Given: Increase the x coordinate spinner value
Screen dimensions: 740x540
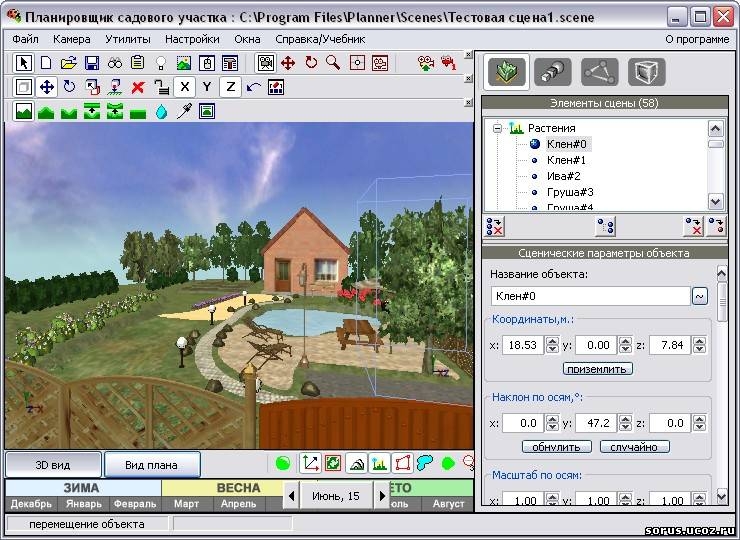Looking at the screenshot, I should click(x=552, y=341).
